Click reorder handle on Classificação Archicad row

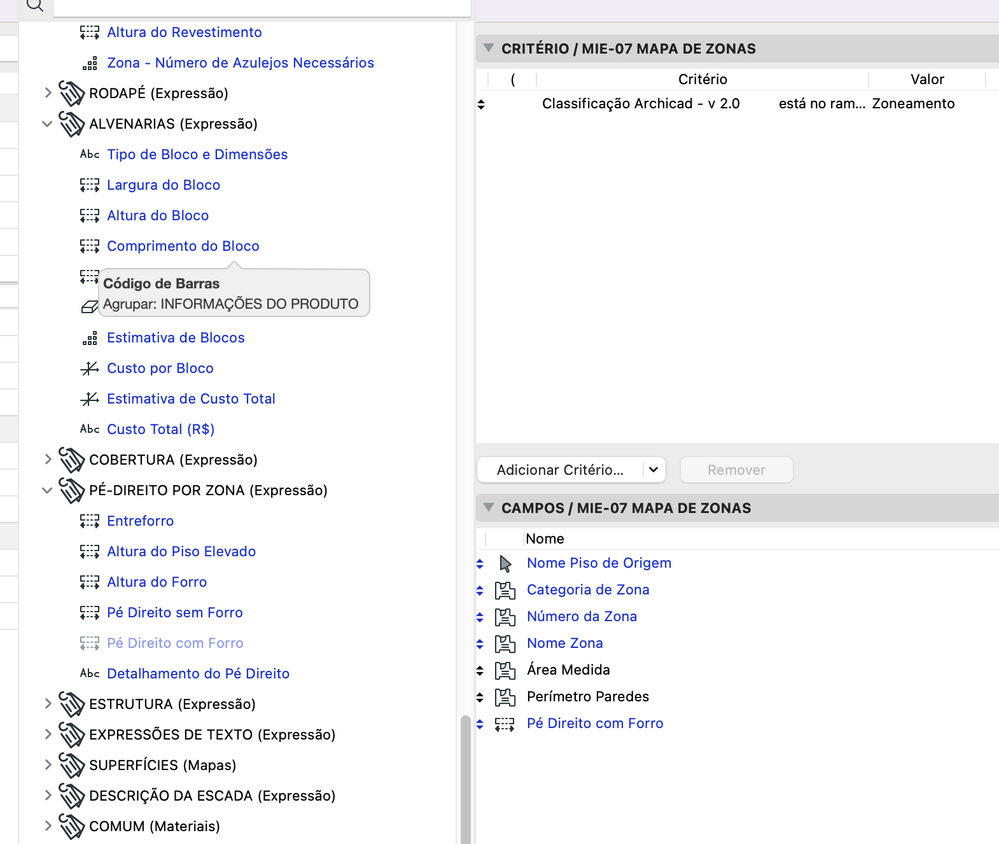(x=481, y=104)
